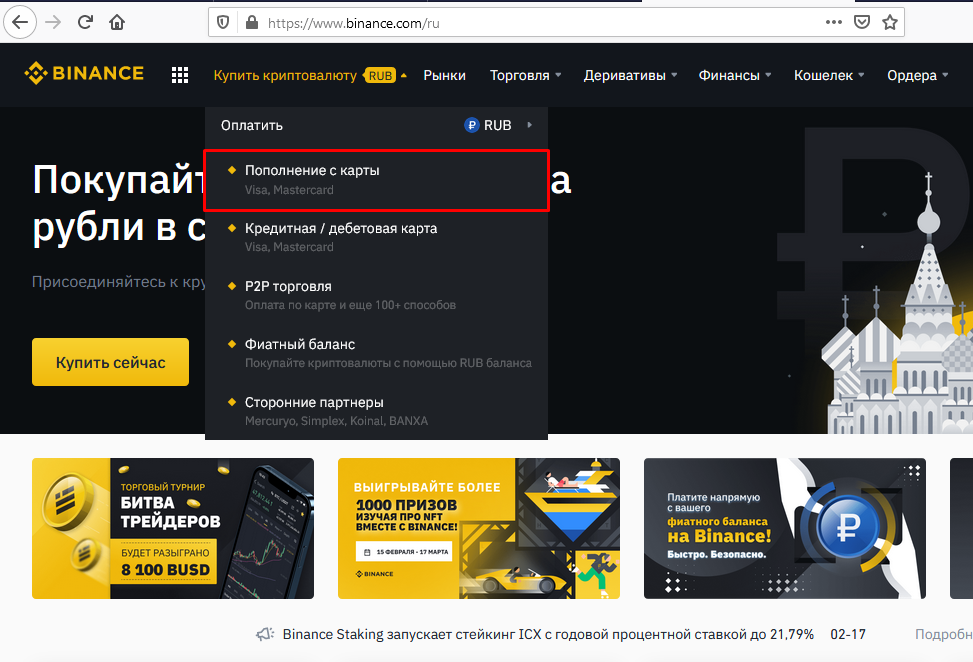The height and width of the screenshot is (662, 973).
Task: Open the apps grid menu icon
Action: click(180, 75)
